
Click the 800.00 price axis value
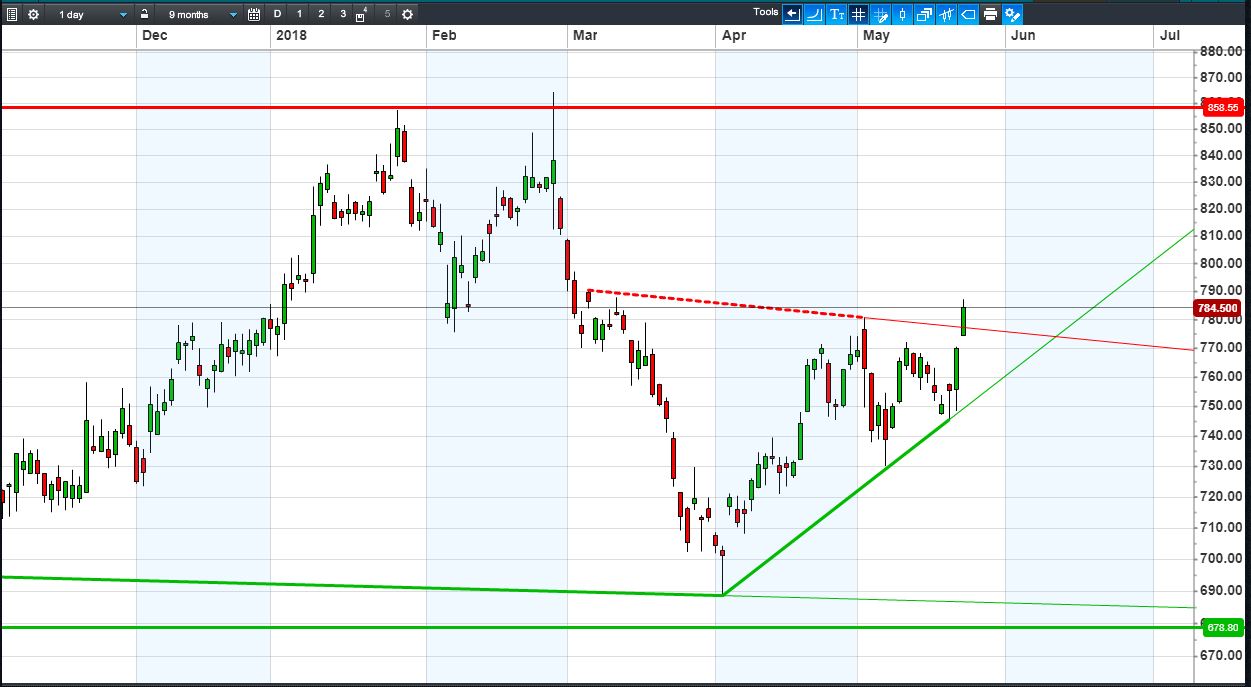point(1221,263)
